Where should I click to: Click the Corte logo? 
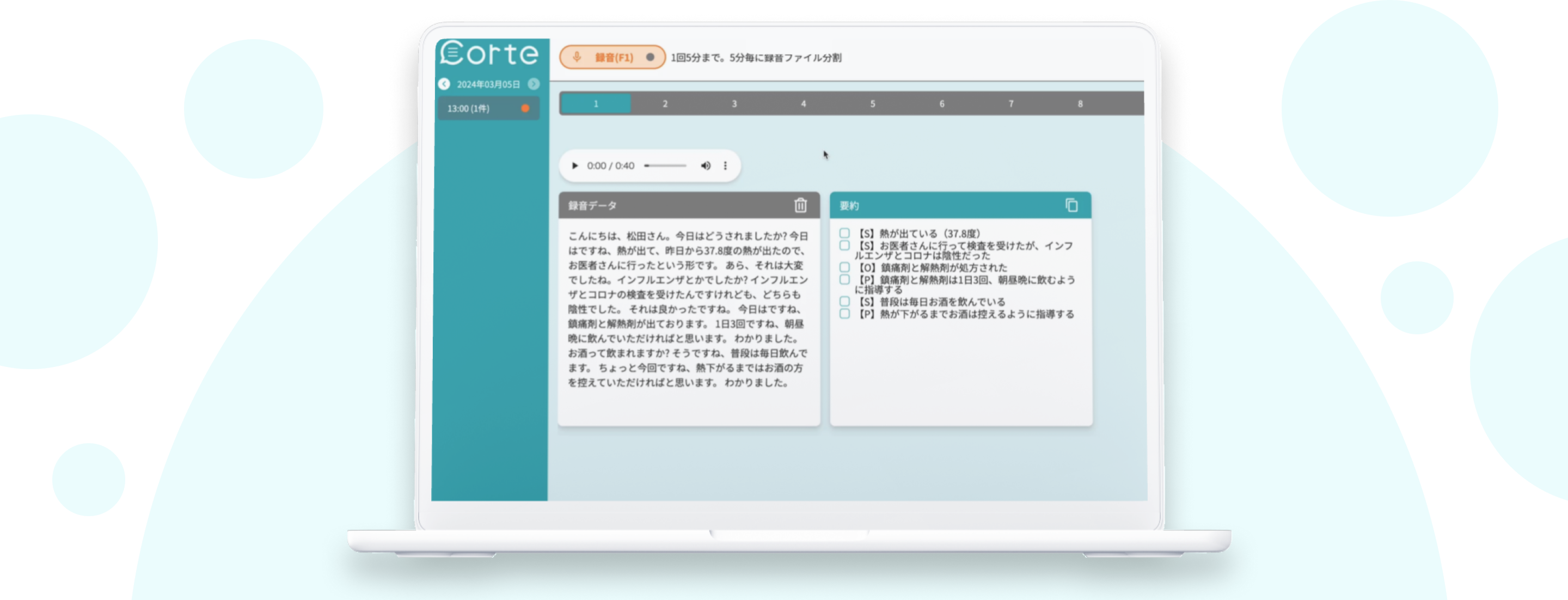489,53
